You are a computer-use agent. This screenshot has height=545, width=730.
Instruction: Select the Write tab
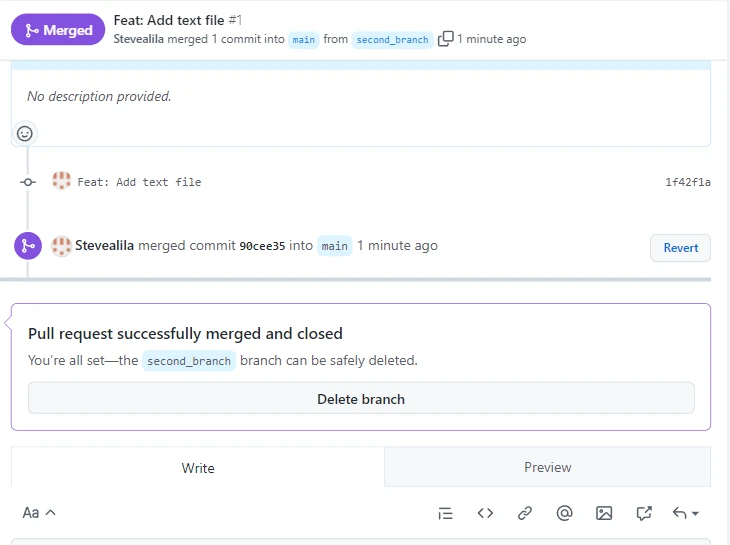click(x=198, y=467)
